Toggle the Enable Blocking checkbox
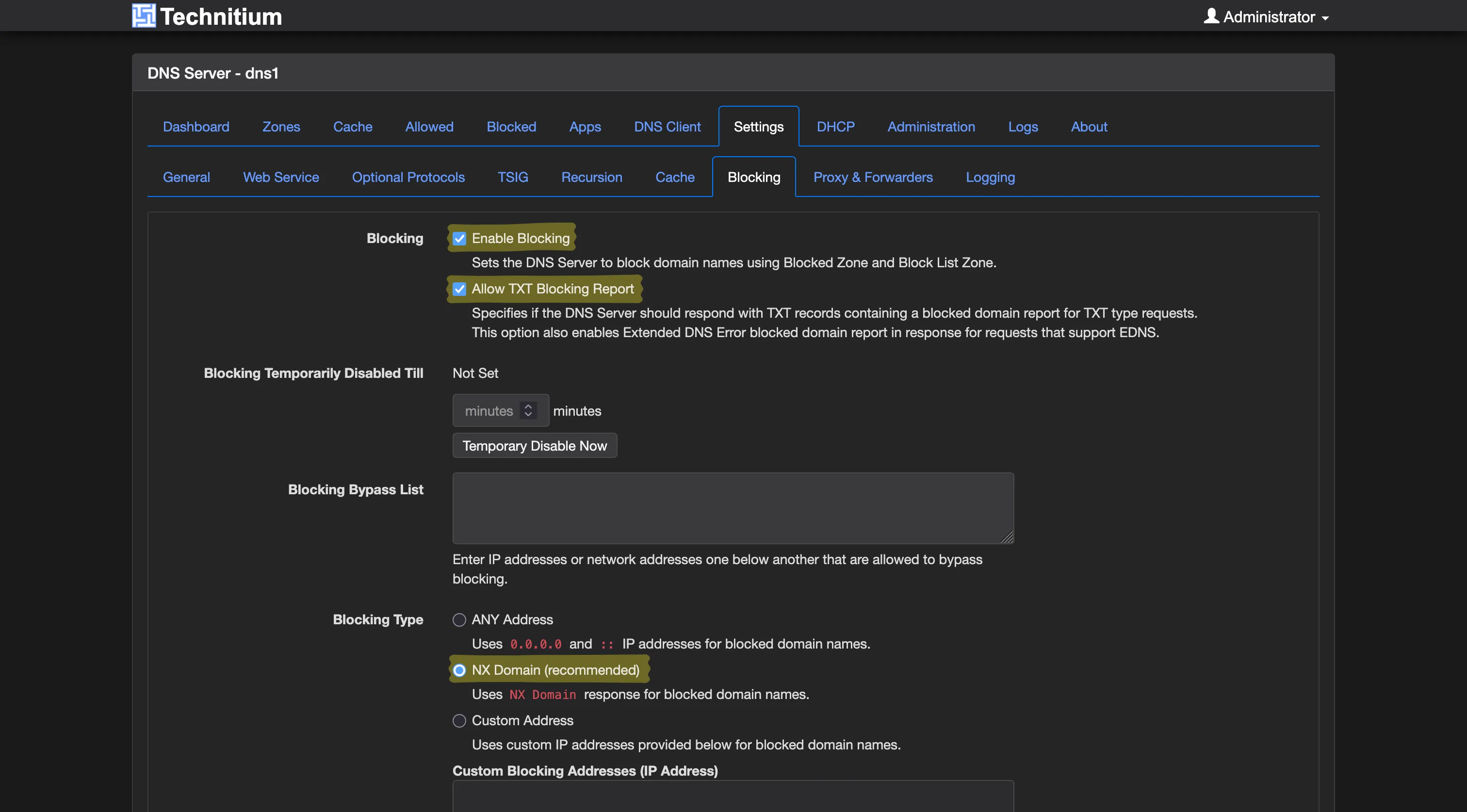The height and width of the screenshot is (812, 1467). 459,239
